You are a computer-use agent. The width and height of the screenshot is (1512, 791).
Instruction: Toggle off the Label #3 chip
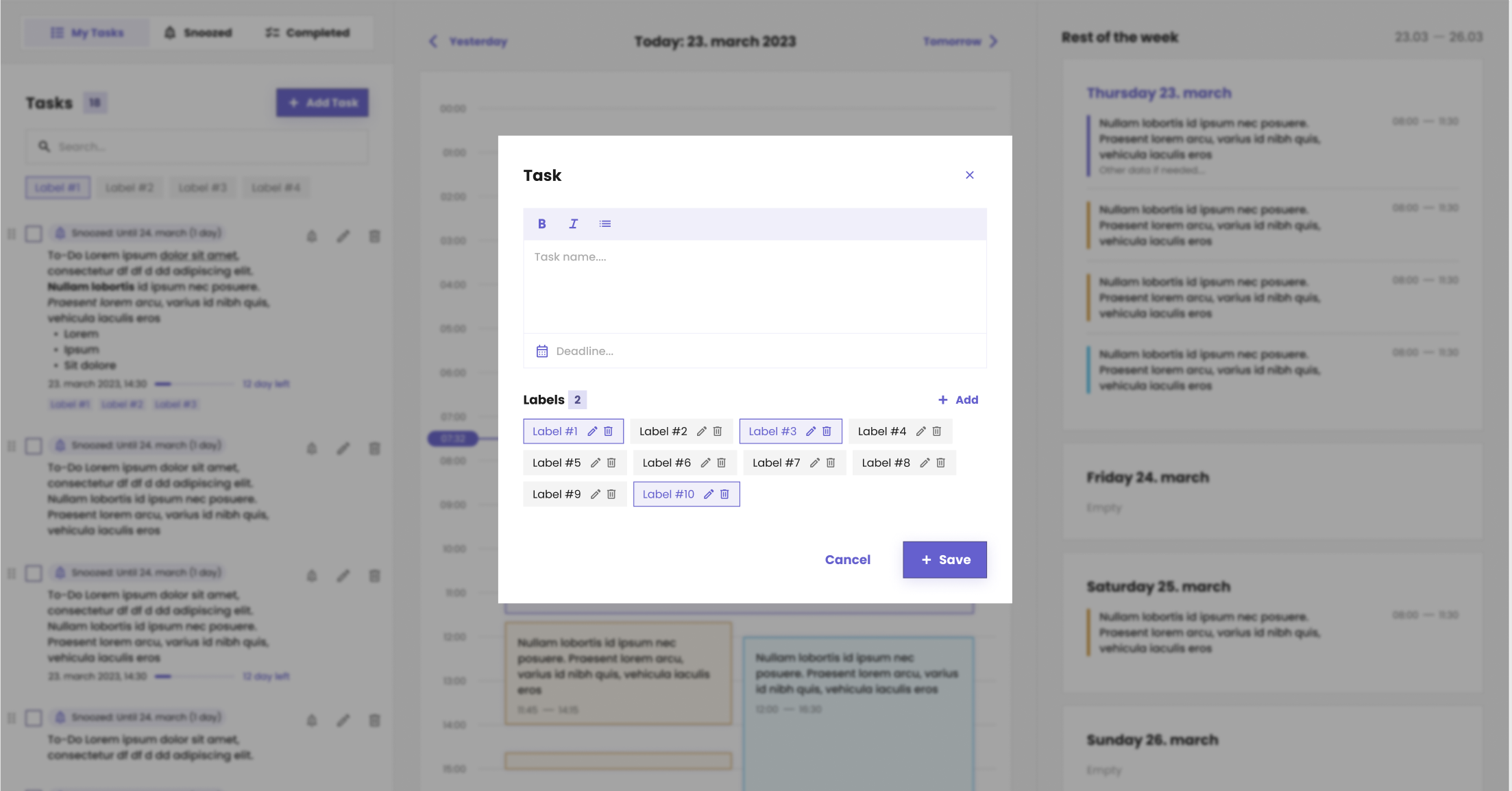(772, 431)
